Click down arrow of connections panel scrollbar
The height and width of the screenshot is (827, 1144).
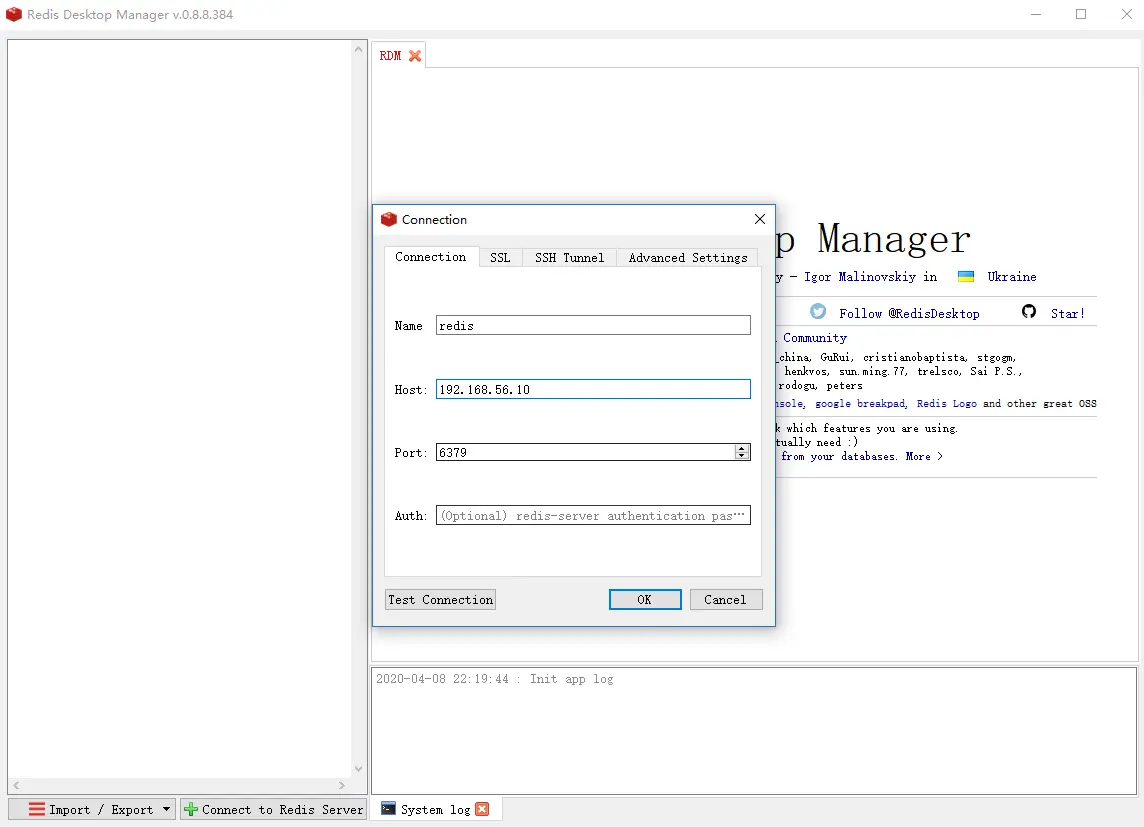pyautogui.click(x=358, y=769)
